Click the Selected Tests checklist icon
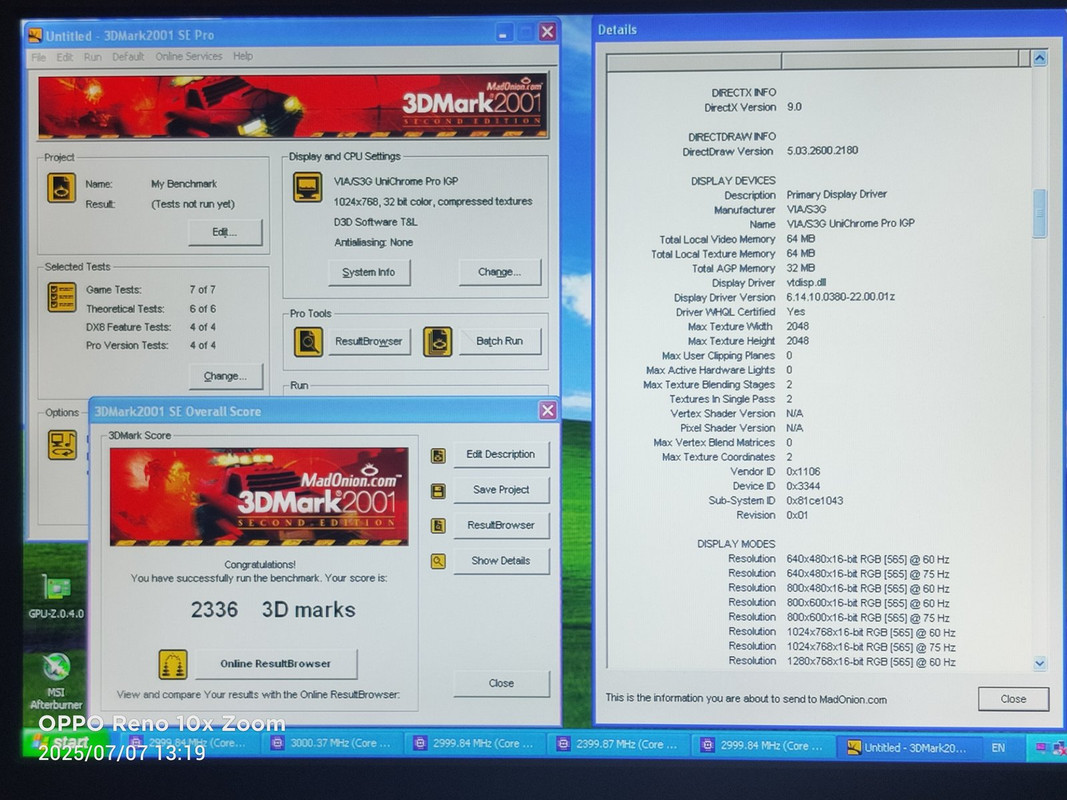 pyautogui.click(x=62, y=297)
